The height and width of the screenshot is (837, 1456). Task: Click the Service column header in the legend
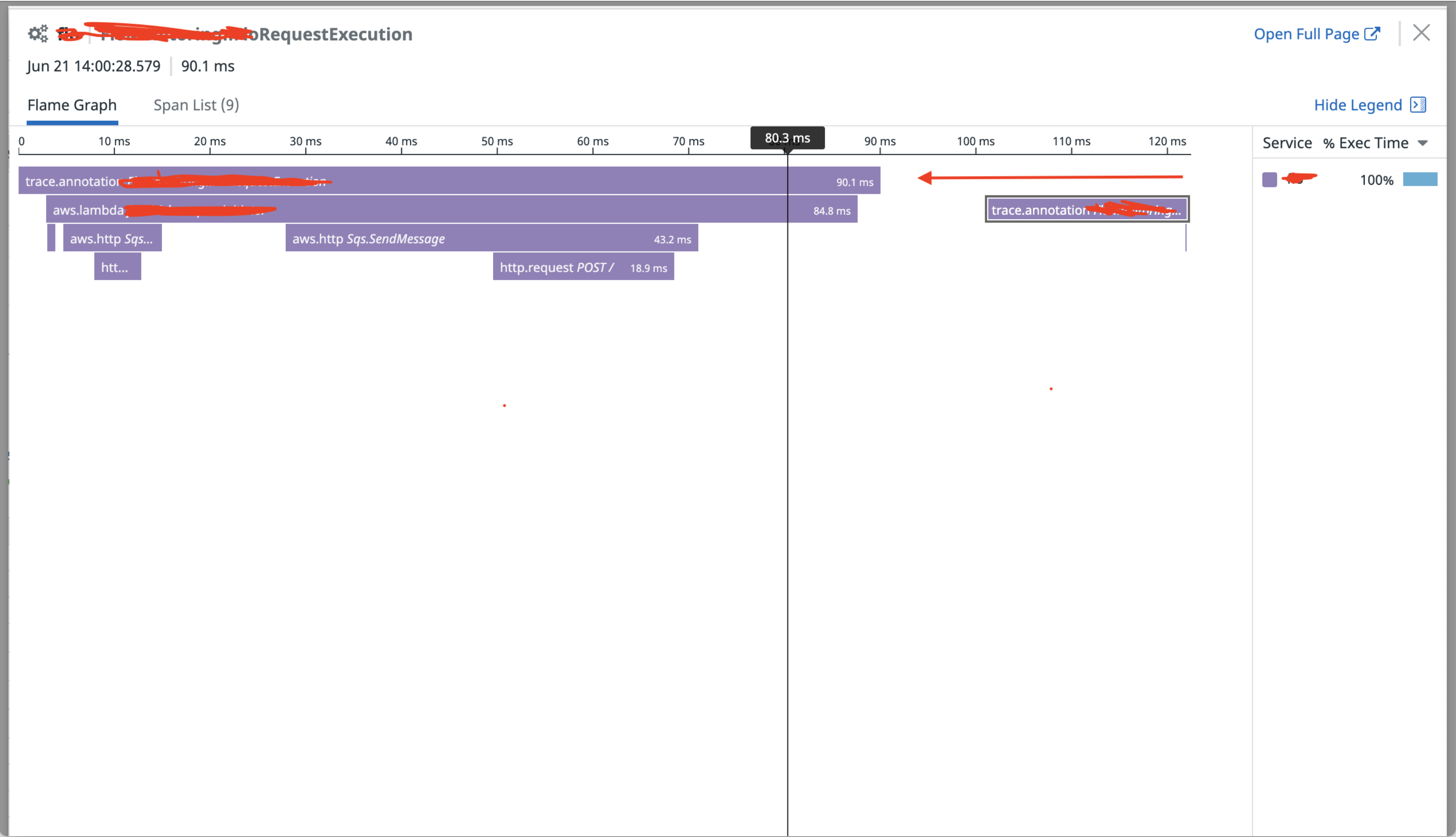coord(1287,143)
